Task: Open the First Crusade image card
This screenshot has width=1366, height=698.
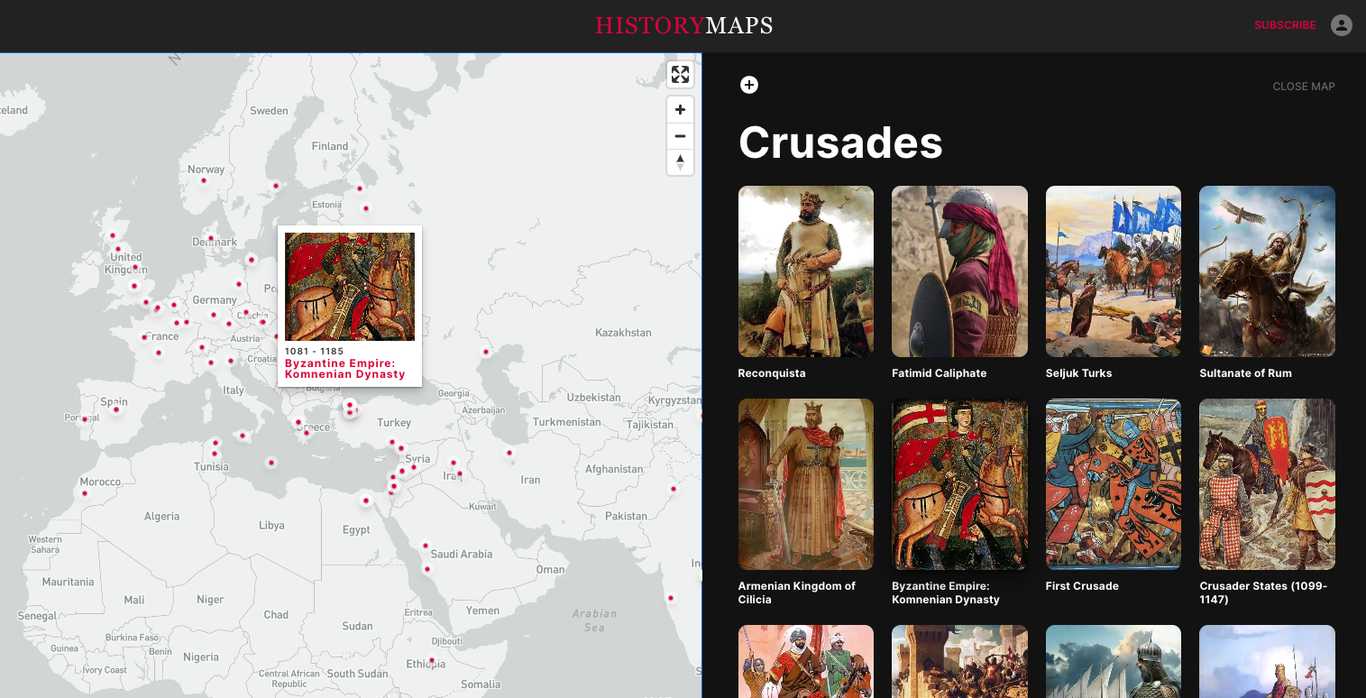Action: (x=1113, y=484)
